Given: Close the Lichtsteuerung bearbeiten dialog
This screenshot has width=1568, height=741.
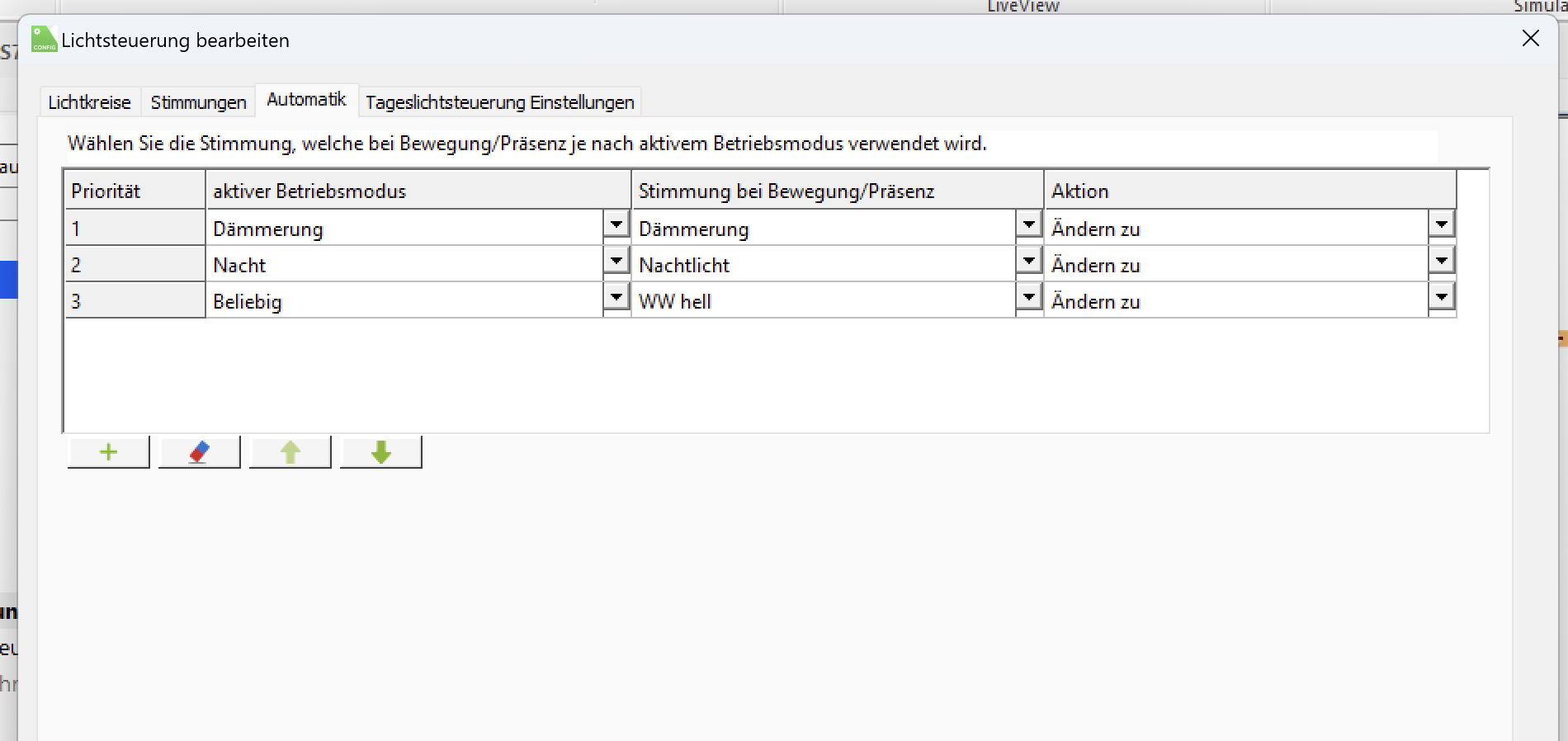Looking at the screenshot, I should [1530, 39].
